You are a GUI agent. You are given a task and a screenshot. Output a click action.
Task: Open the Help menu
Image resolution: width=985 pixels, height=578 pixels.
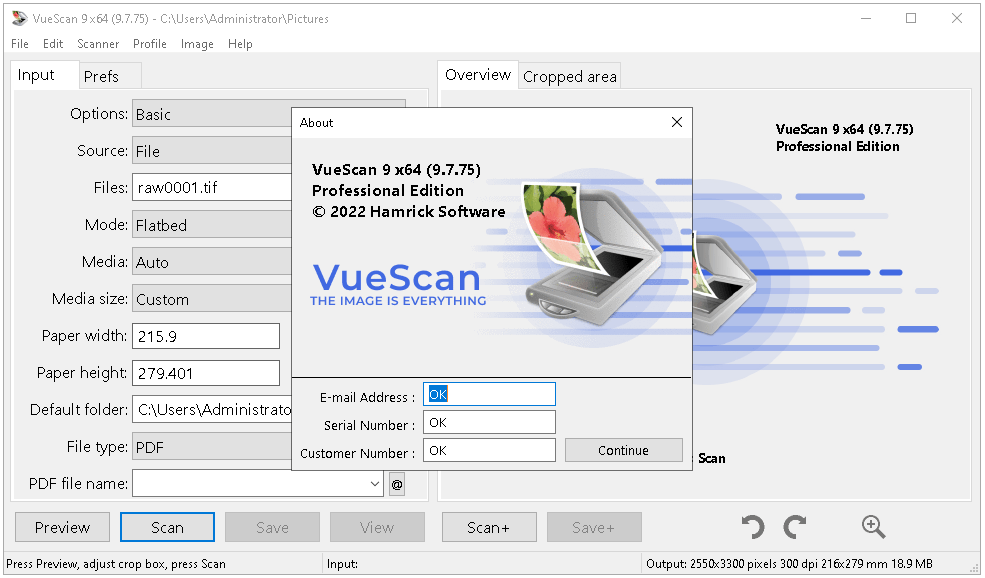(x=240, y=44)
